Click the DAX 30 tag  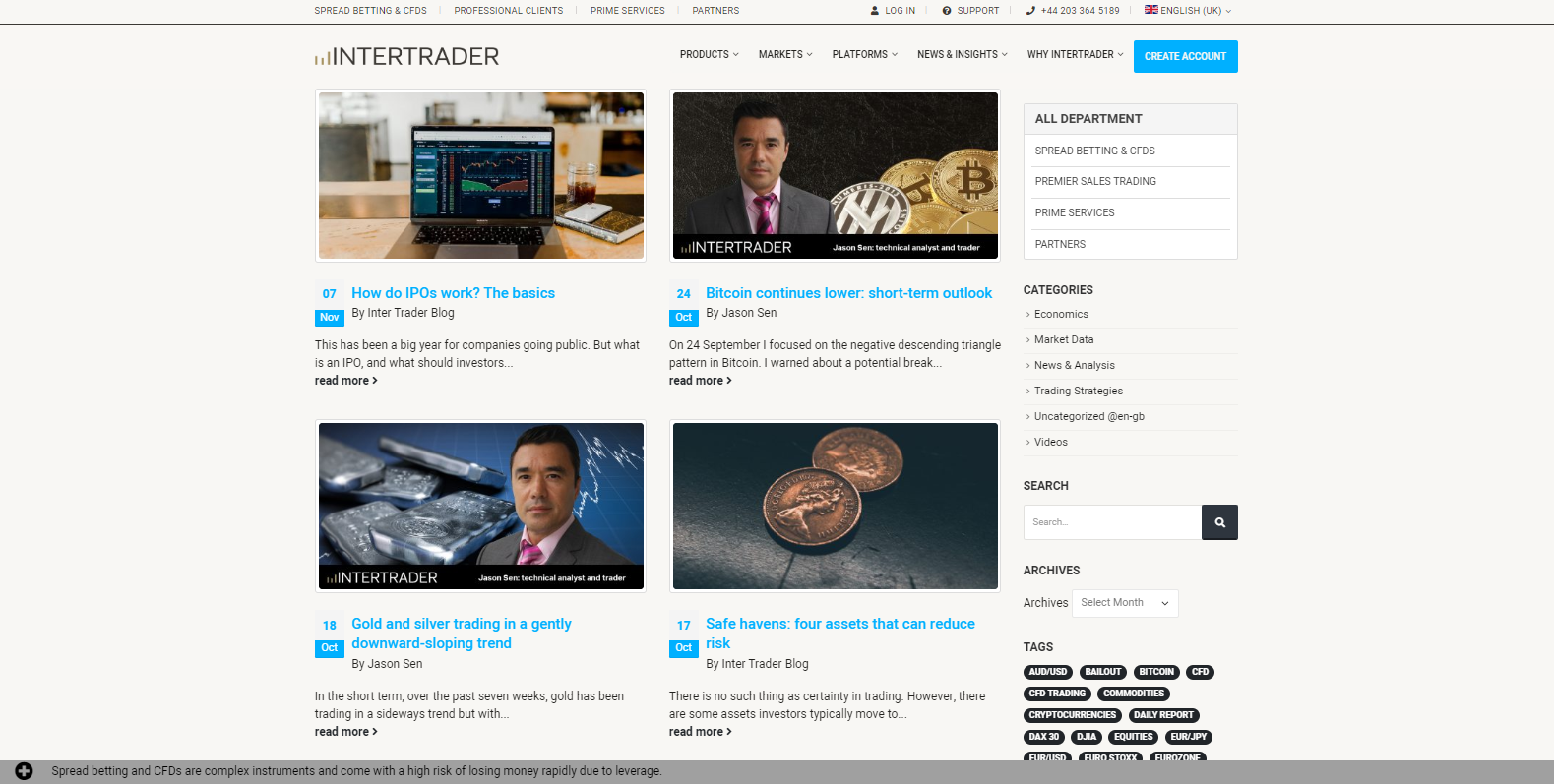1044,738
